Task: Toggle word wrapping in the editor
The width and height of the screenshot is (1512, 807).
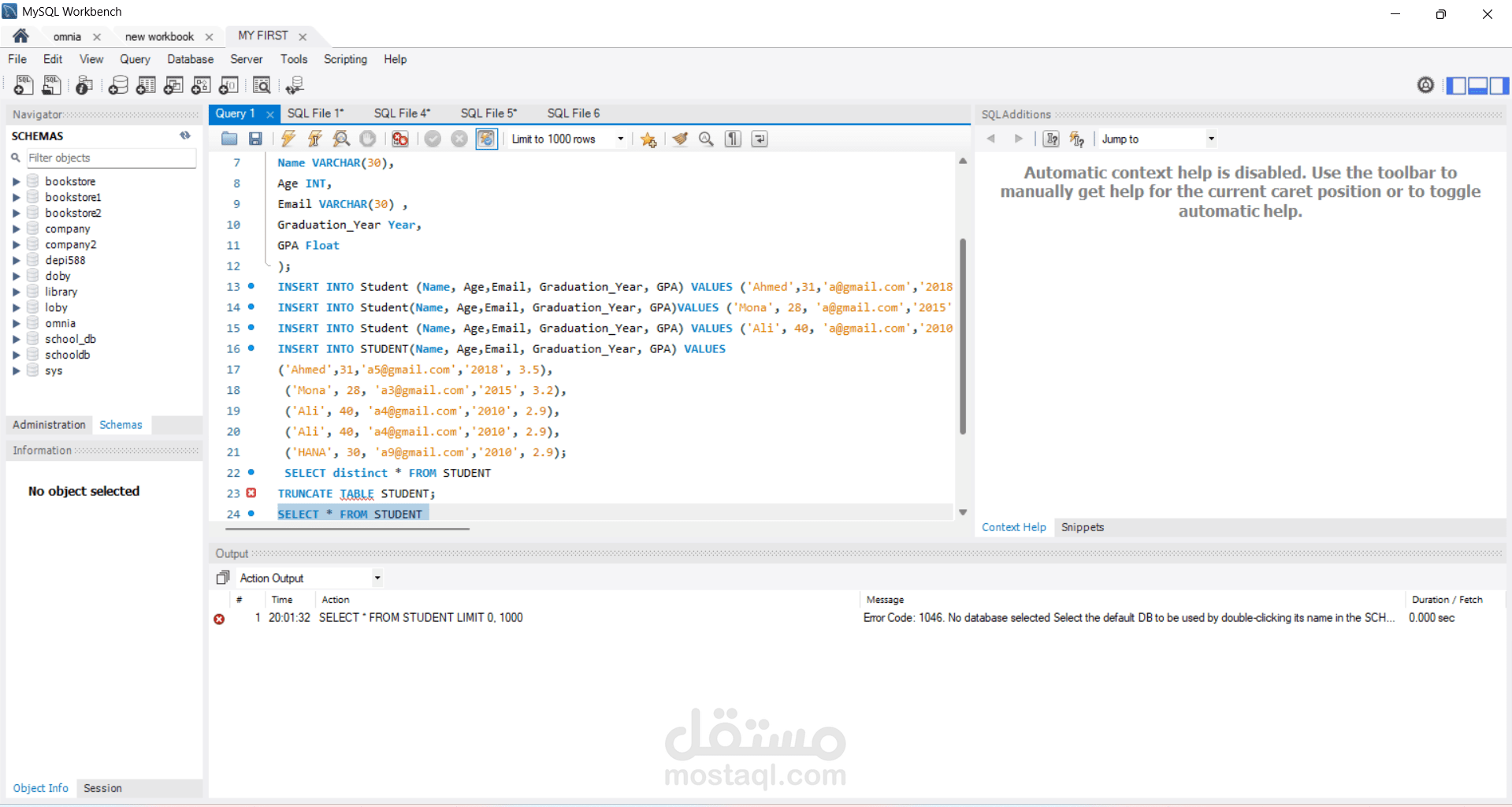Action: click(760, 139)
